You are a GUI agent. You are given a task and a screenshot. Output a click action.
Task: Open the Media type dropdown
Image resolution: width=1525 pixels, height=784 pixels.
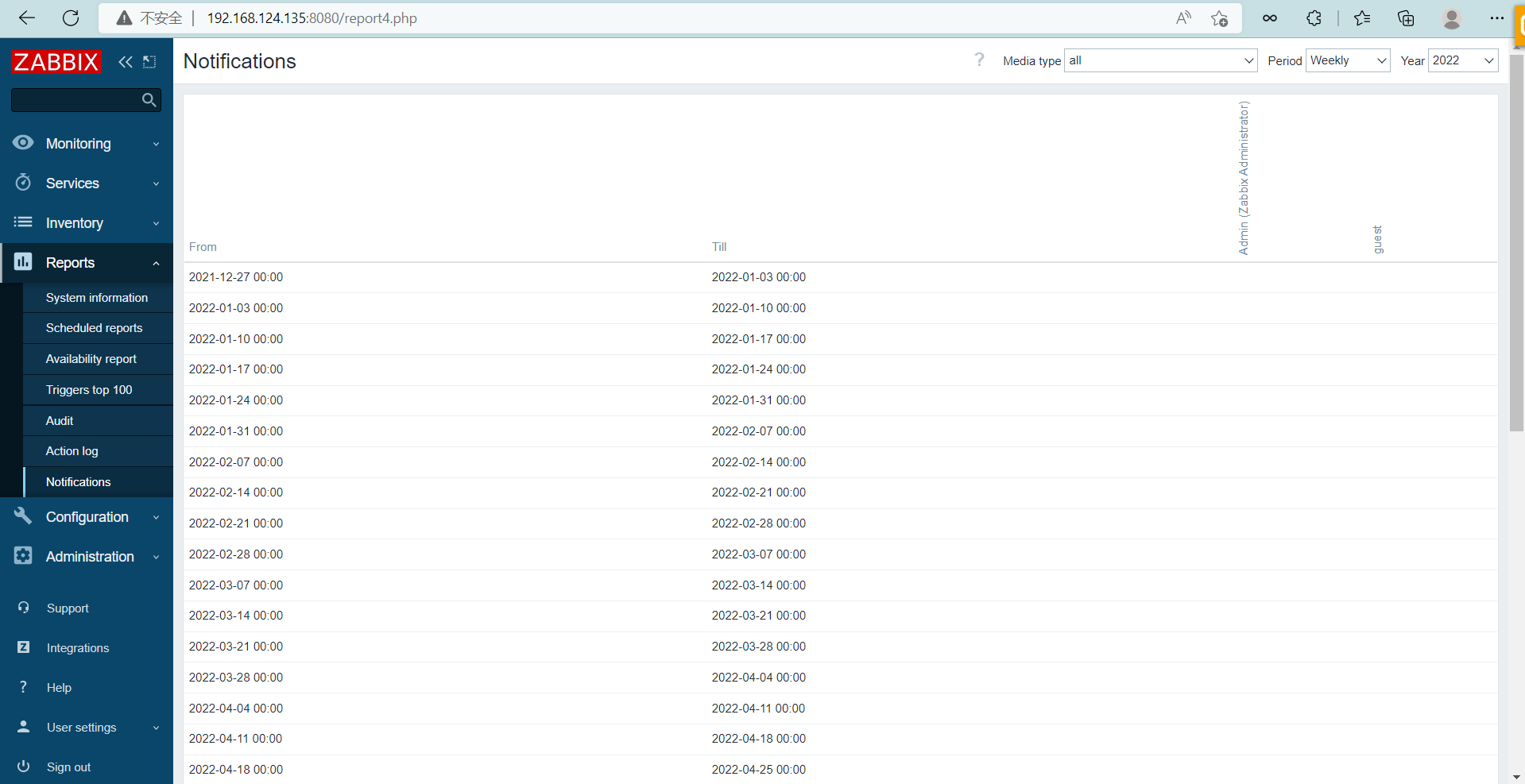click(1160, 60)
